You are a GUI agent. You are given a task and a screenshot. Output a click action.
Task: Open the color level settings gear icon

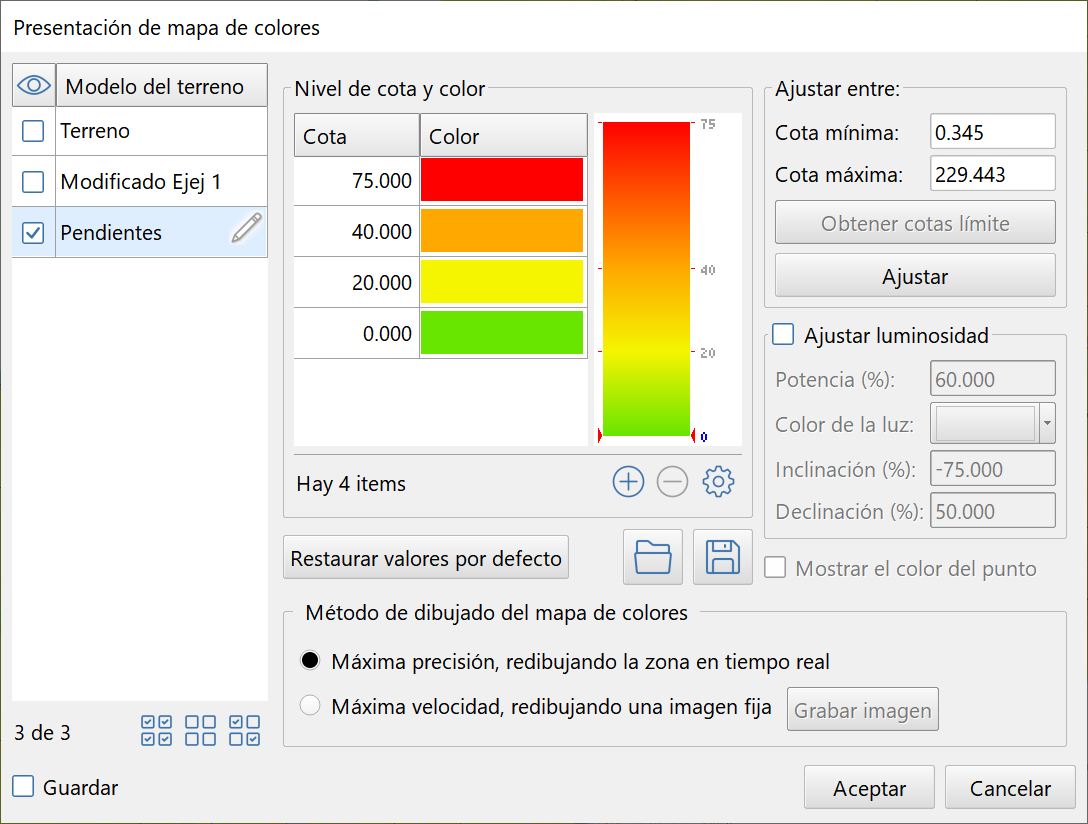point(716,481)
